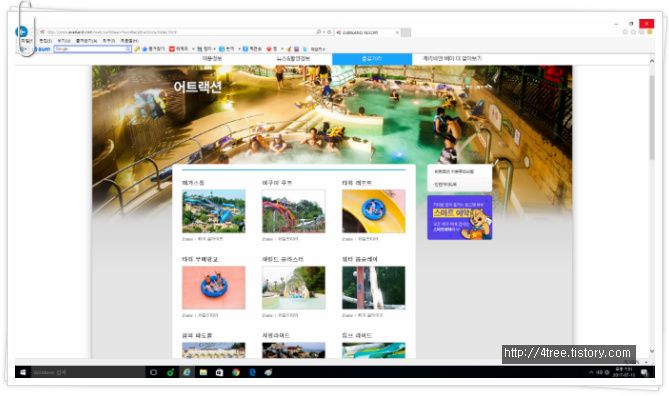
Task: Click the white bird taskbar icon
Action: click(x=268, y=373)
